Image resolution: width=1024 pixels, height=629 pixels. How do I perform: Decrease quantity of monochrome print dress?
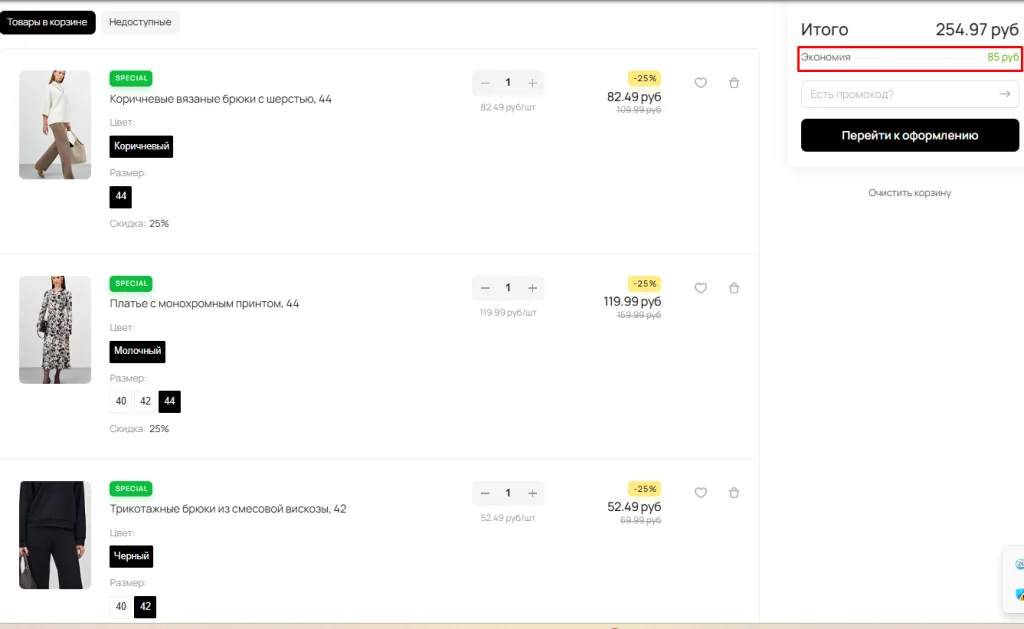pyautogui.click(x=485, y=288)
